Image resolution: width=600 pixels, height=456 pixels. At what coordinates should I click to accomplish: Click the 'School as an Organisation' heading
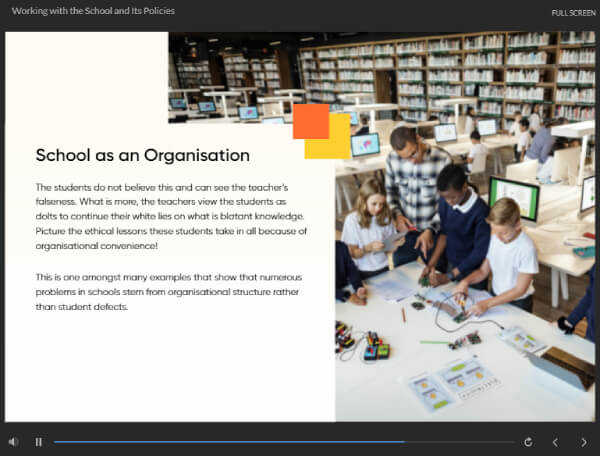click(143, 155)
